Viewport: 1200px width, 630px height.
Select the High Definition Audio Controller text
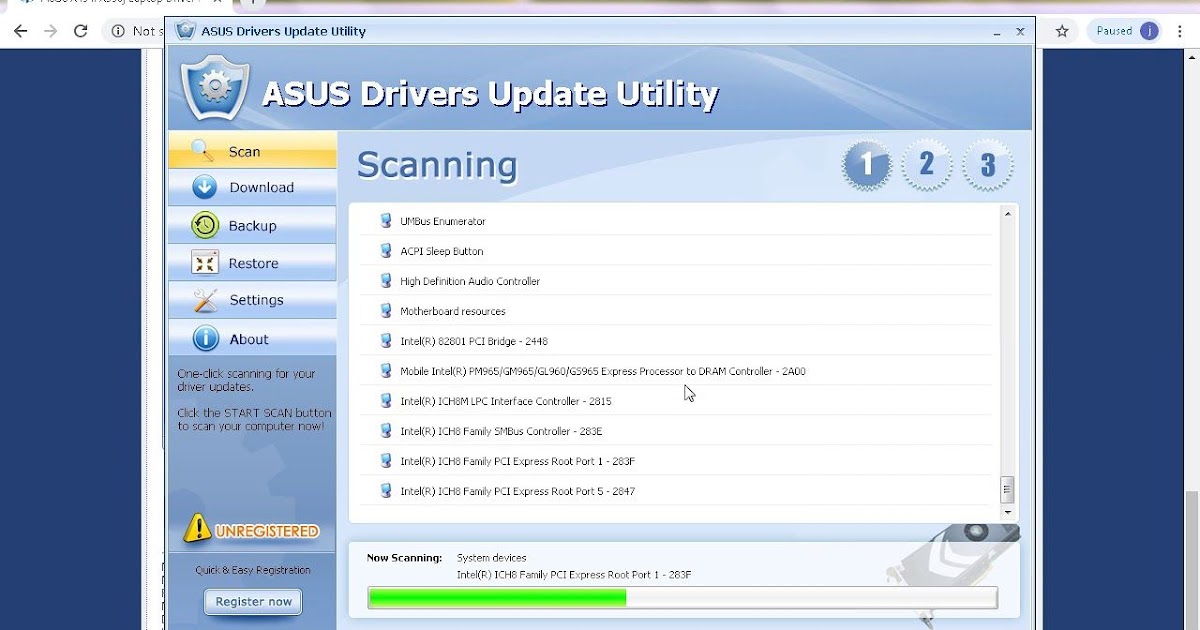tap(470, 282)
